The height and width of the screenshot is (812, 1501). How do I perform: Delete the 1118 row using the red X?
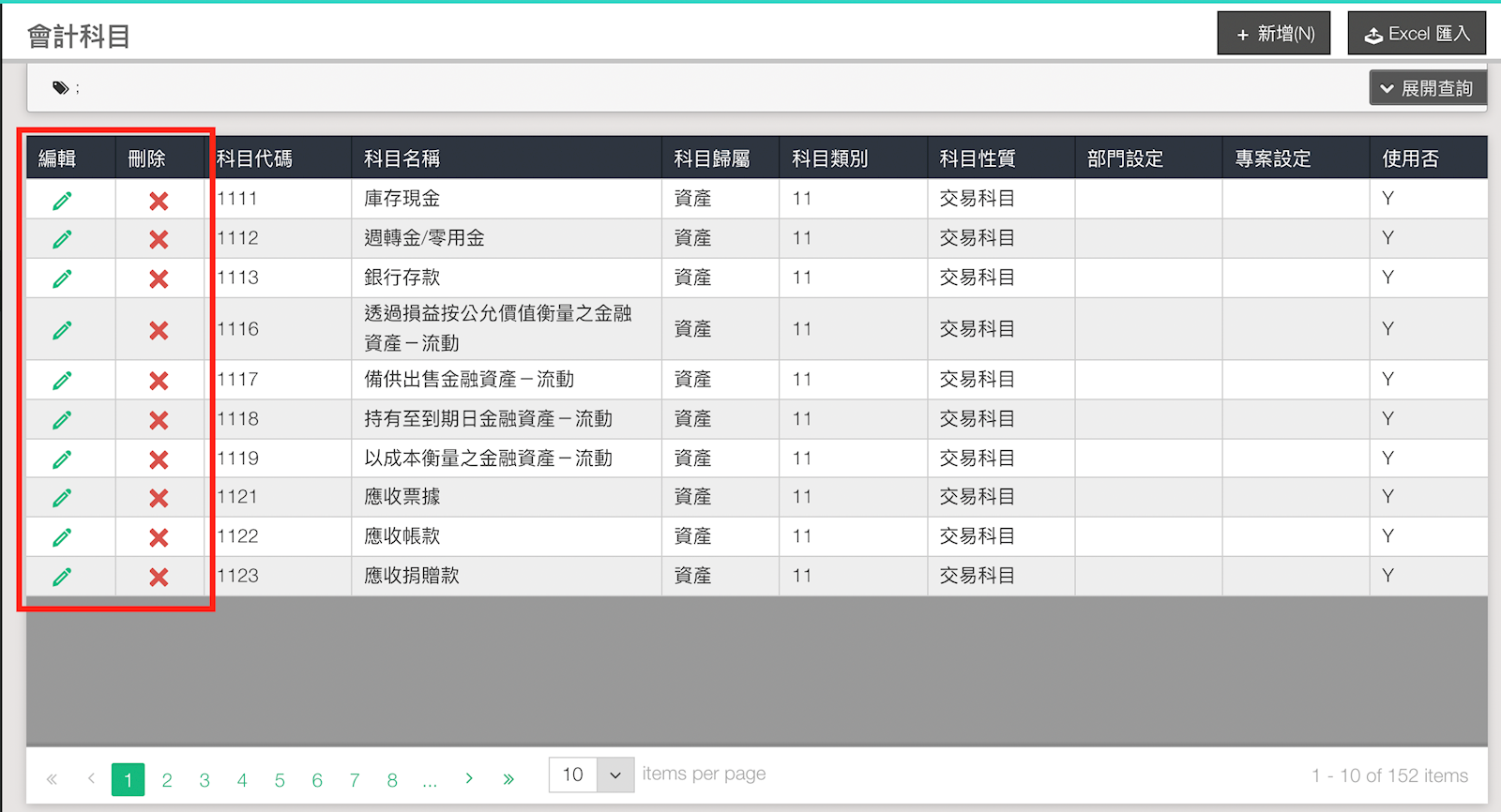point(159,421)
